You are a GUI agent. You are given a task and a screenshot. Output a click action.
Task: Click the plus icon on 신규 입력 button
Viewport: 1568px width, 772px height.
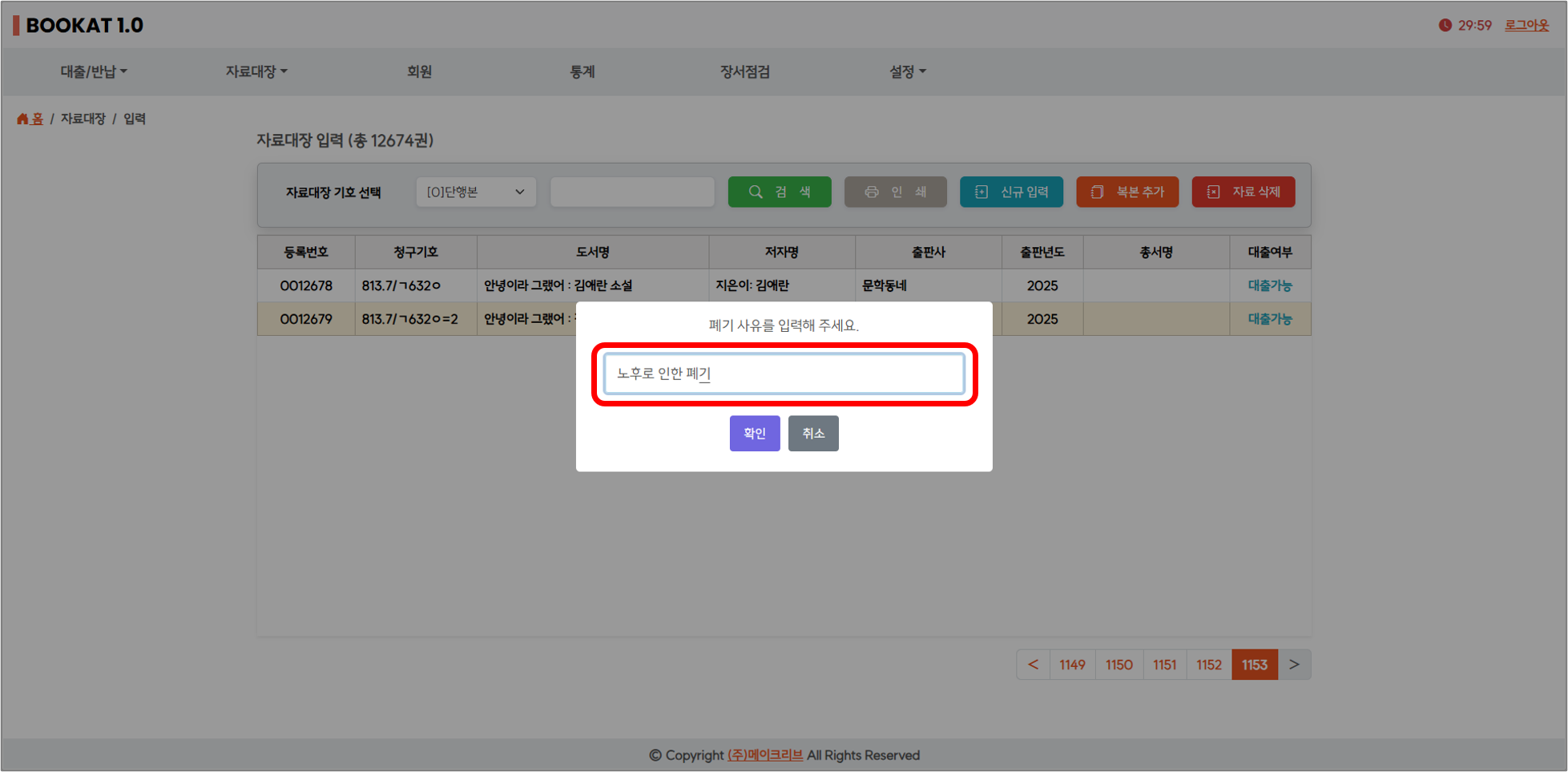[982, 192]
